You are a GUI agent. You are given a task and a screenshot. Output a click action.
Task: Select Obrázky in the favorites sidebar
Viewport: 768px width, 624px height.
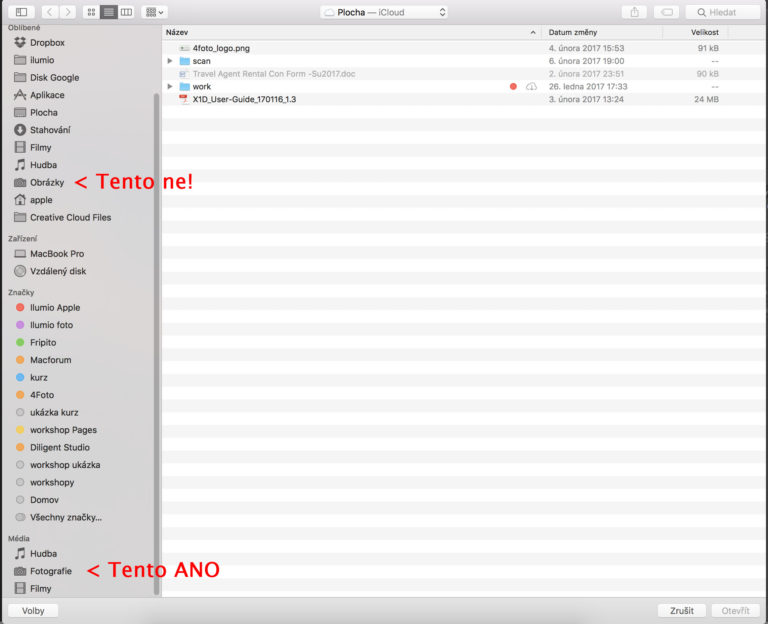tap(46, 183)
